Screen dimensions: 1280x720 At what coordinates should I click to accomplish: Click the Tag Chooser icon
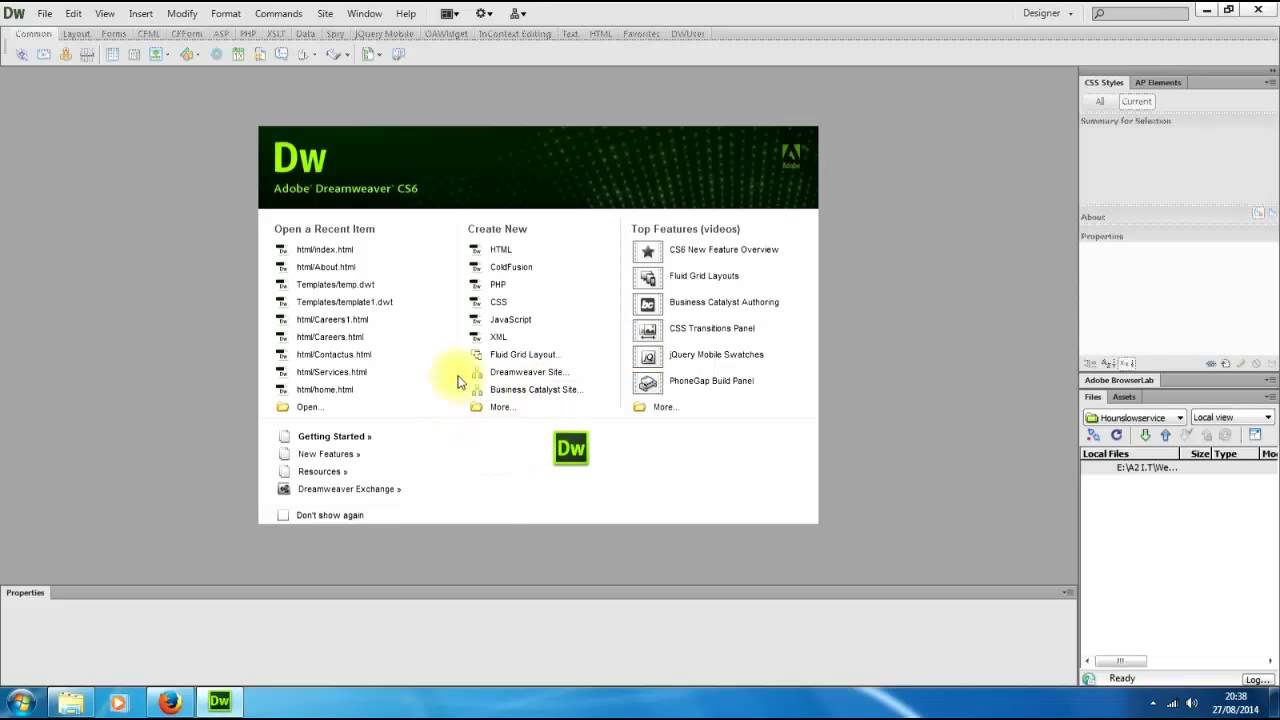point(397,54)
